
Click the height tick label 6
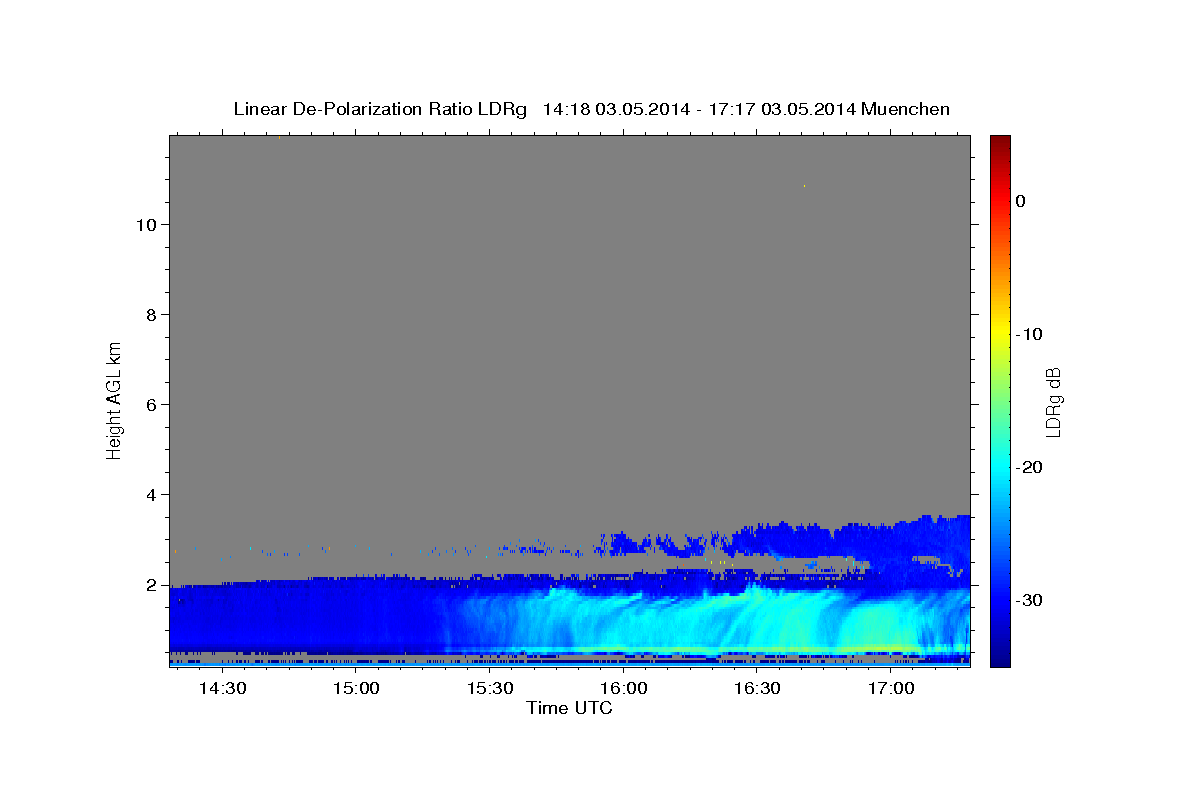tap(152, 405)
